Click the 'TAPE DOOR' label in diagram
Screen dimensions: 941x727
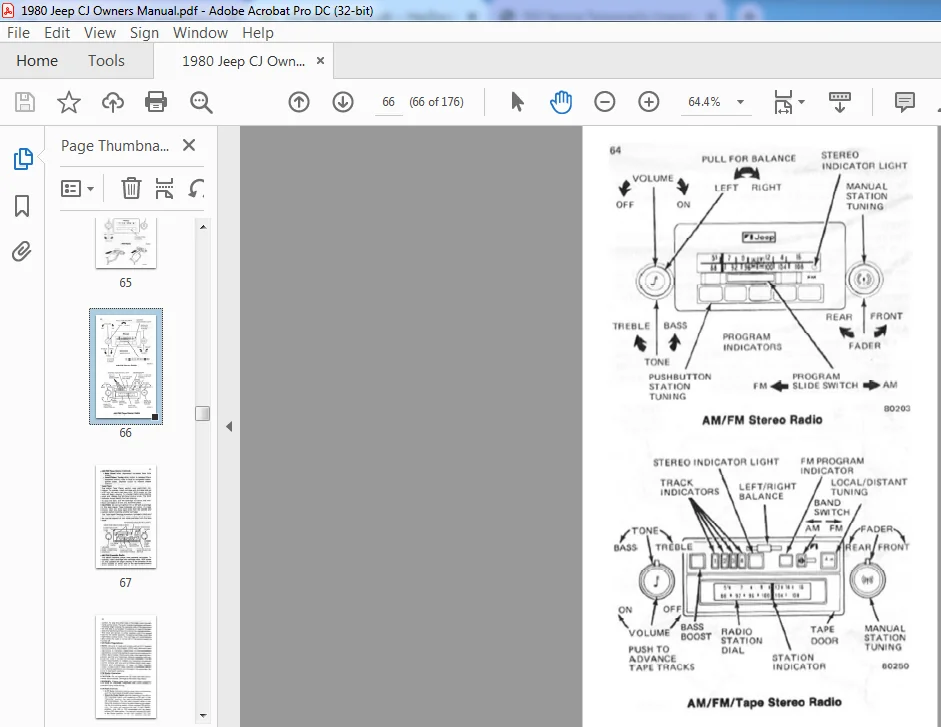click(x=824, y=635)
